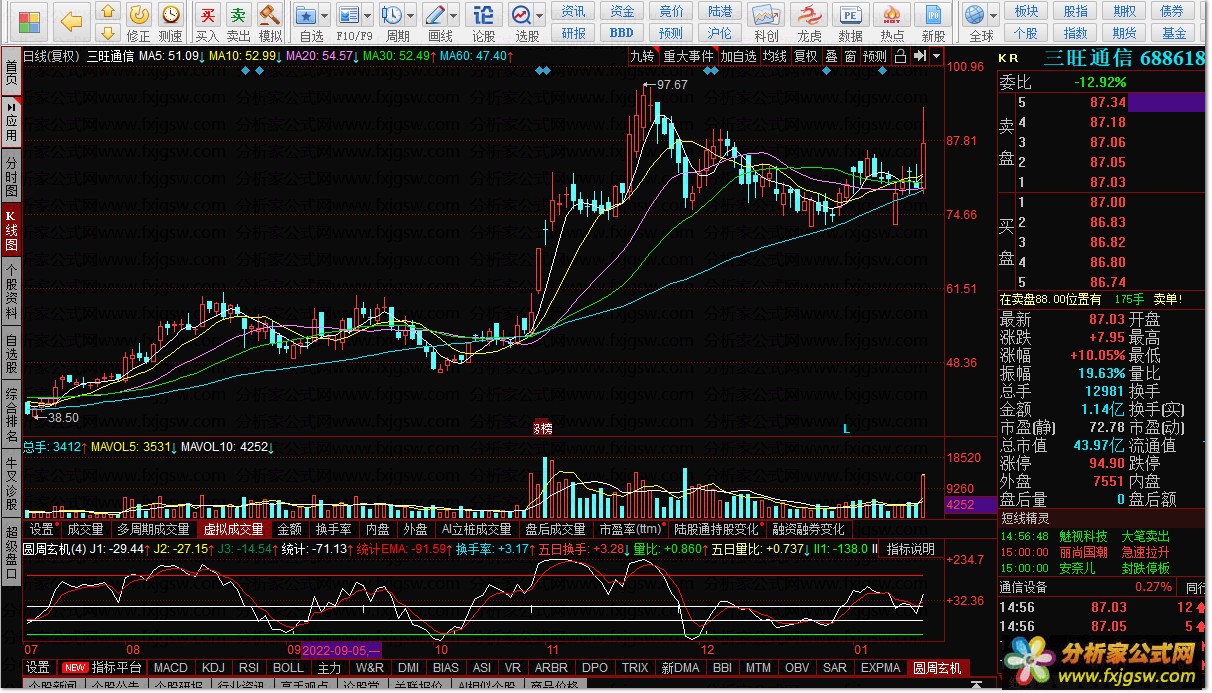Viewport: 1212px width, 693px height.
Task: Open the 科创 board icon
Action: pos(766,21)
